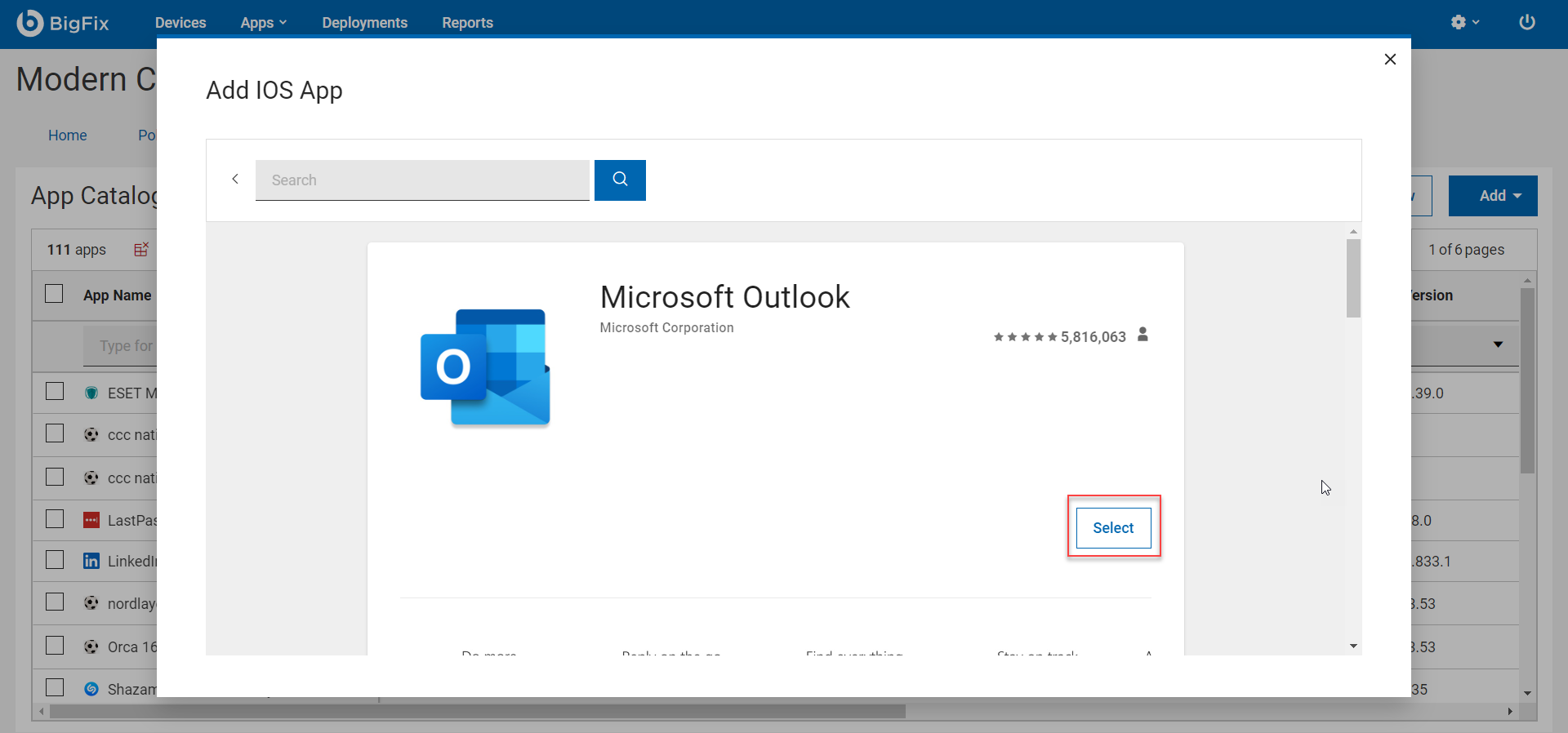
Task: Close the Add IOS App dialog
Action: pos(1390,60)
